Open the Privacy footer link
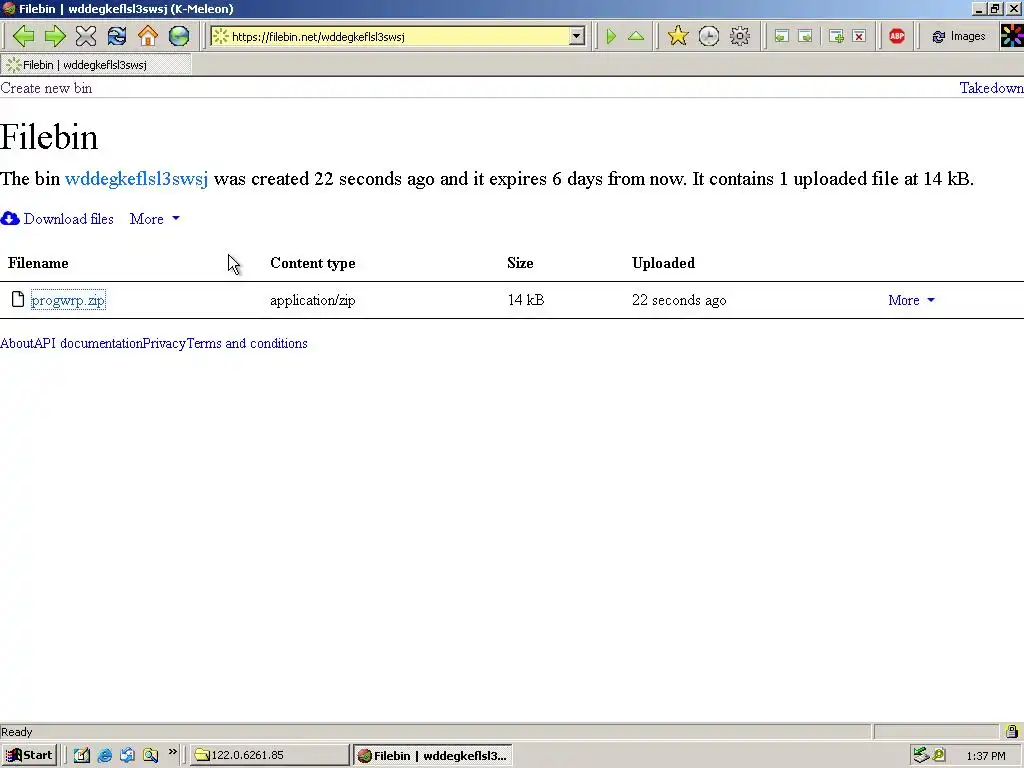The image size is (1024, 768). click(165, 344)
